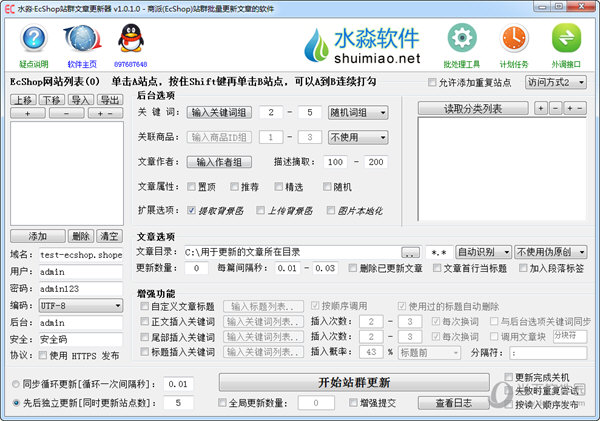Open the 不使用 related goods dropdown
This screenshot has width=600, height=421.
[x=358, y=137]
